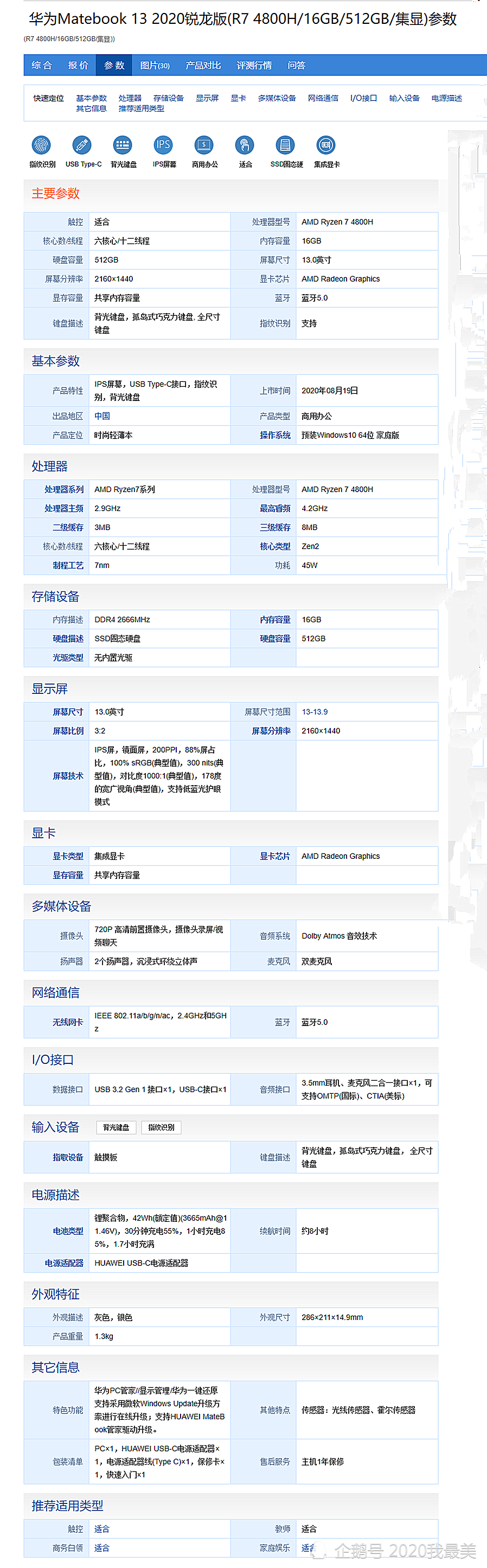This screenshot has height=1568, width=487.
Task: Click the SSD固态硬盘 feature icon
Action: pos(285,145)
